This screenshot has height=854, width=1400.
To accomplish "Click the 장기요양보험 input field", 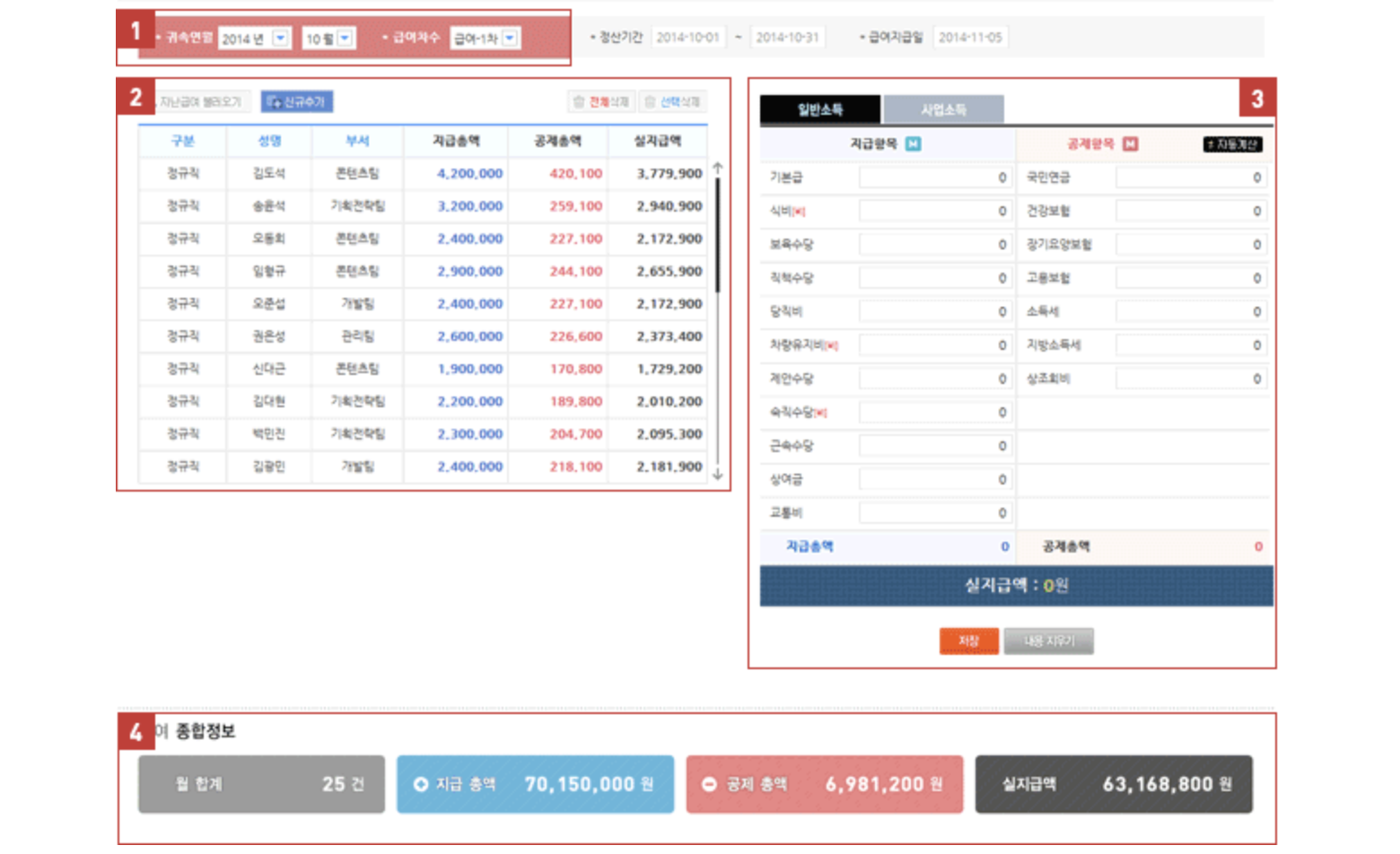I will click(x=1191, y=244).
